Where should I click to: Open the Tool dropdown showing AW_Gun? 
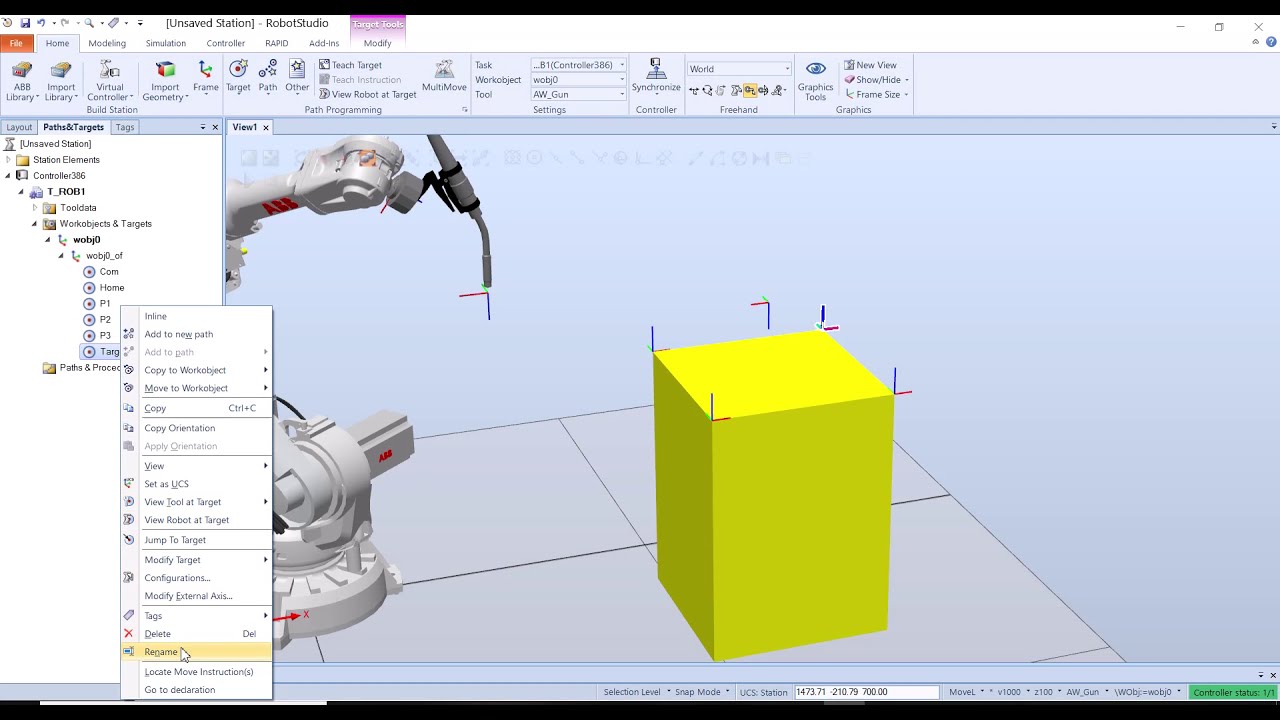tap(578, 94)
